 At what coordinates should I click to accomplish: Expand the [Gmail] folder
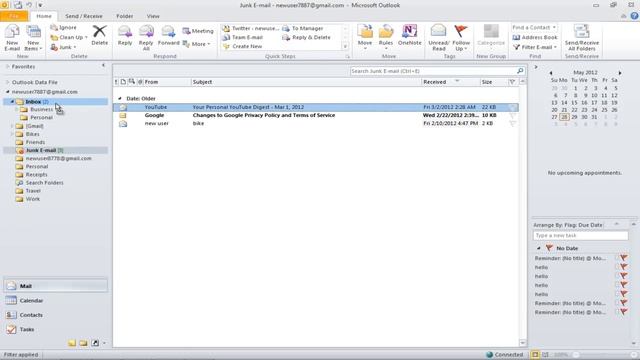[12, 126]
